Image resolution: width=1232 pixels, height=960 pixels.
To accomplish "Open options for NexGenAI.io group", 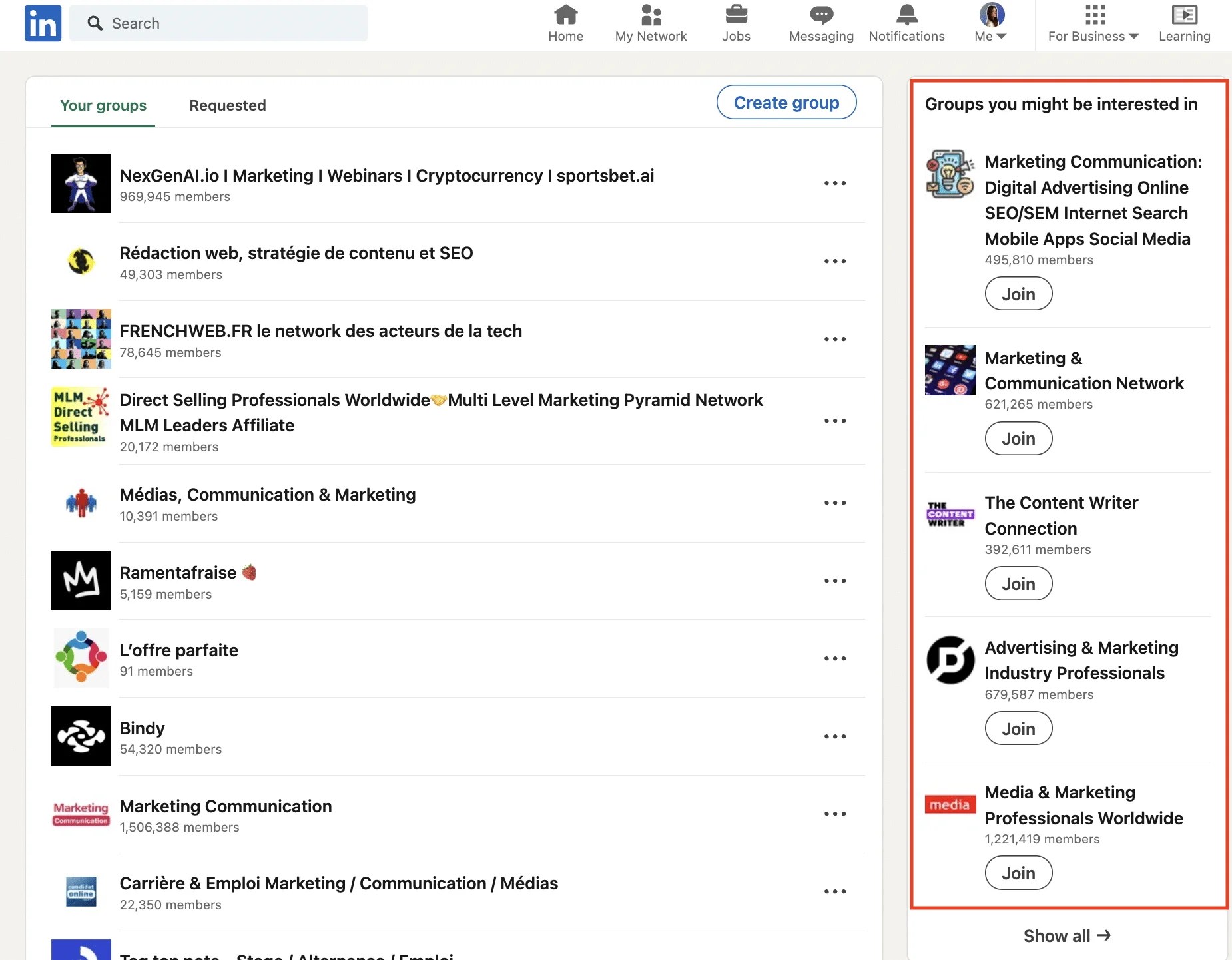I will (x=835, y=183).
